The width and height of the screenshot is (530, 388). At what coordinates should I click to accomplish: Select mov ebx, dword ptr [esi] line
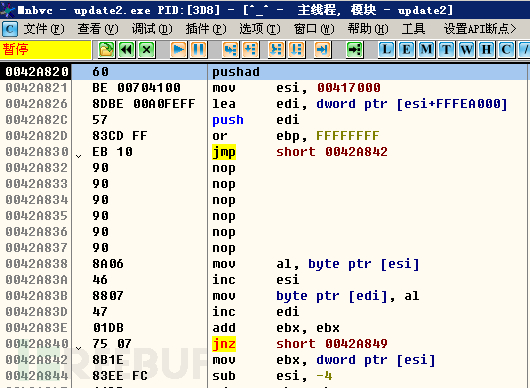coord(324,360)
